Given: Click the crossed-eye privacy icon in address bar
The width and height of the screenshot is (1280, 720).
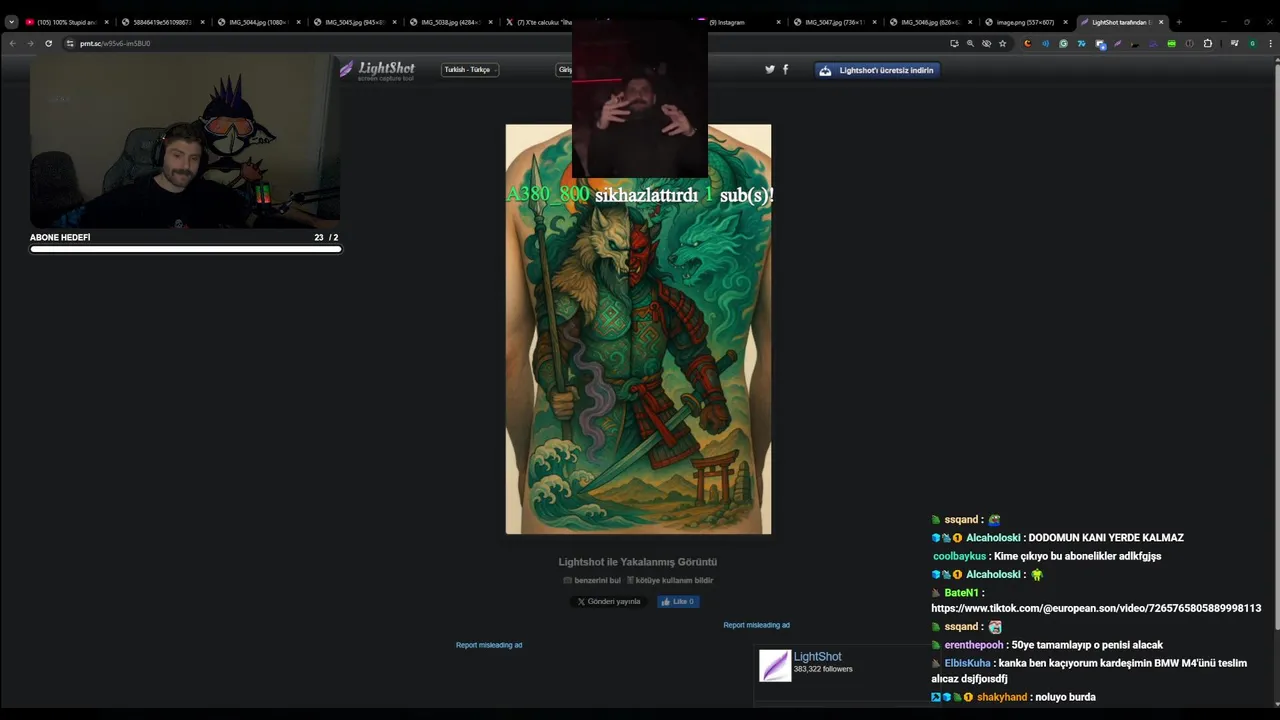Looking at the screenshot, I should (986, 43).
